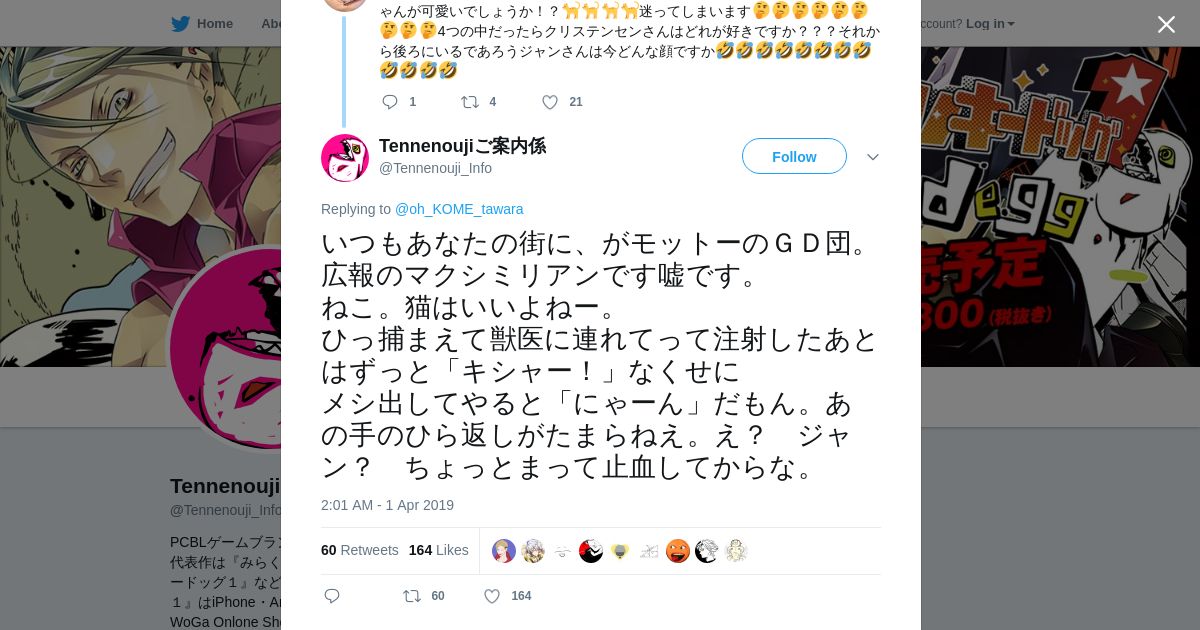Follow Tennenouji_Info account
Image resolution: width=1200 pixels, height=630 pixels.
[x=794, y=156]
